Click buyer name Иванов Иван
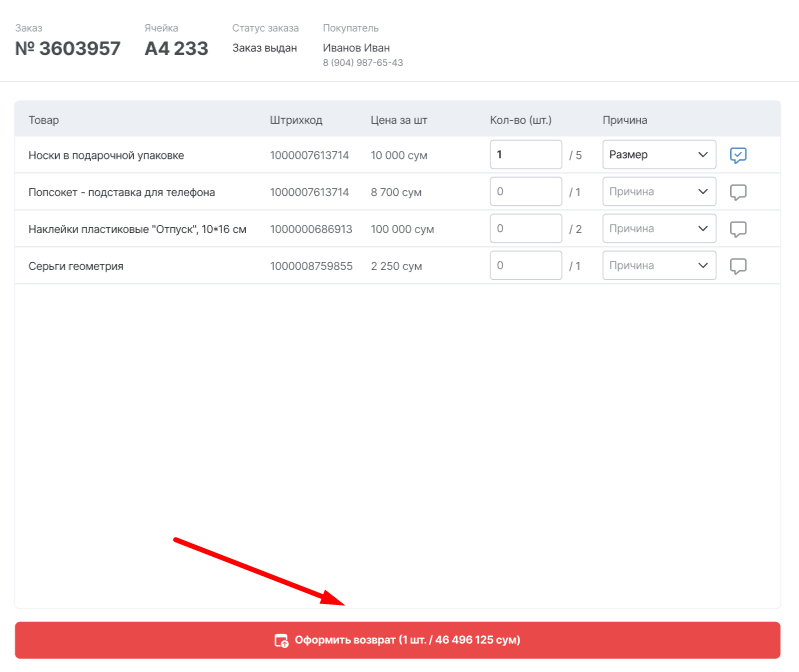The image size is (799, 672). pos(356,48)
